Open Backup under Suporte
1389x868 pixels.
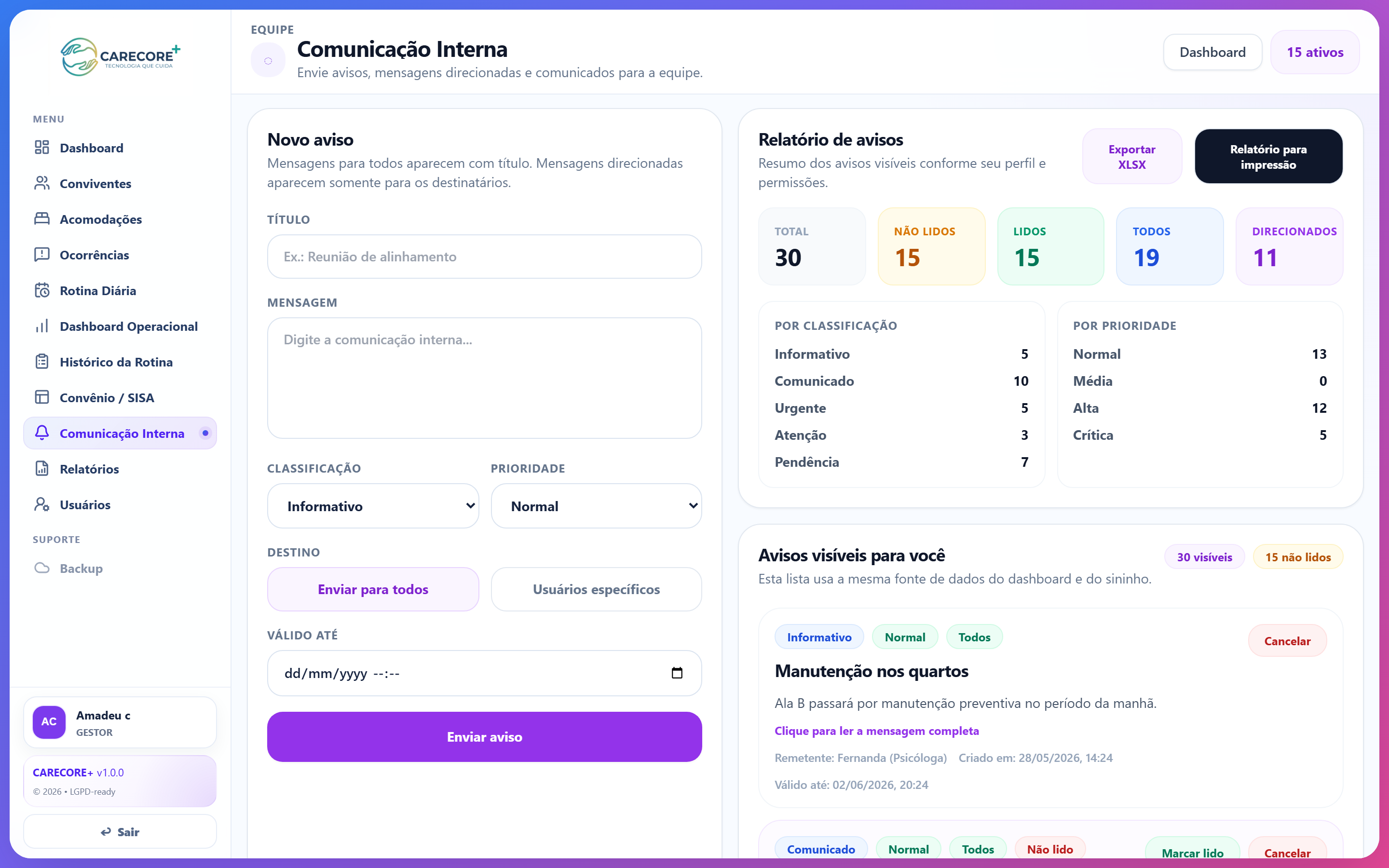[x=120, y=568]
